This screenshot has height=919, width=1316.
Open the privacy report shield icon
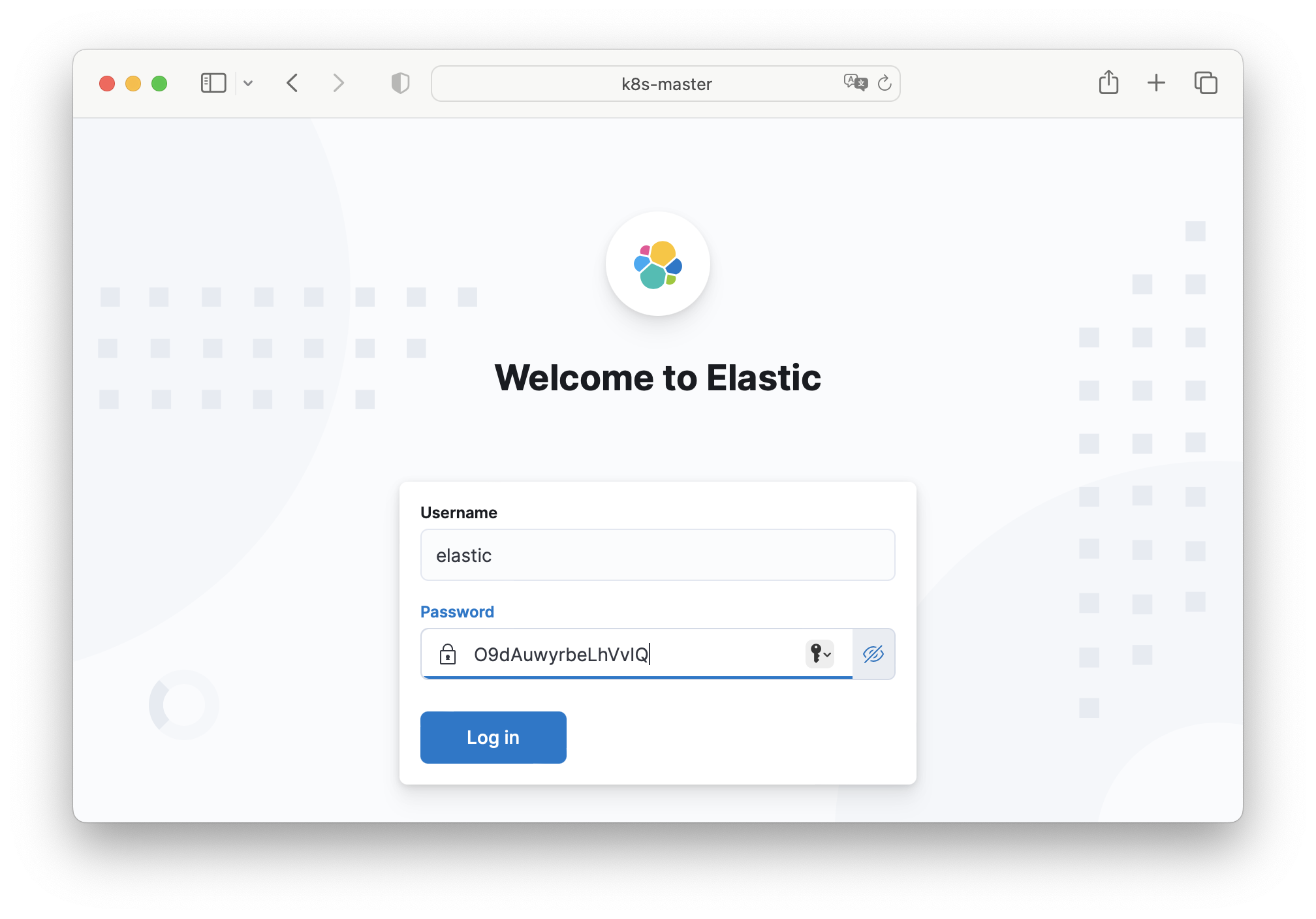(400, 84)
